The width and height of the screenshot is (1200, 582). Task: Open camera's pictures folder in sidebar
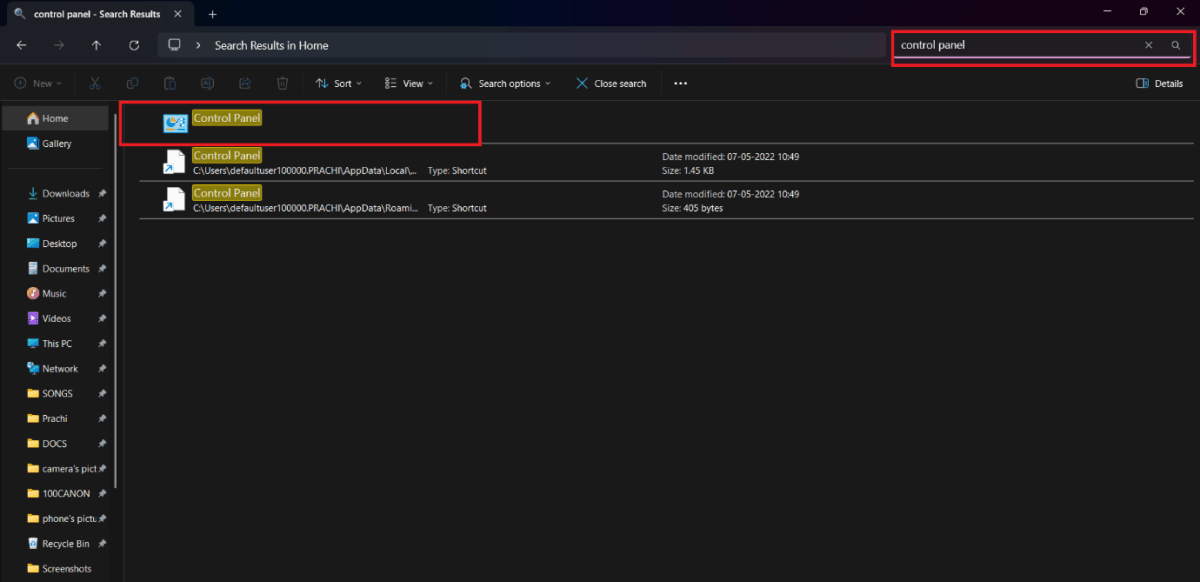click(x=61, y=469)
